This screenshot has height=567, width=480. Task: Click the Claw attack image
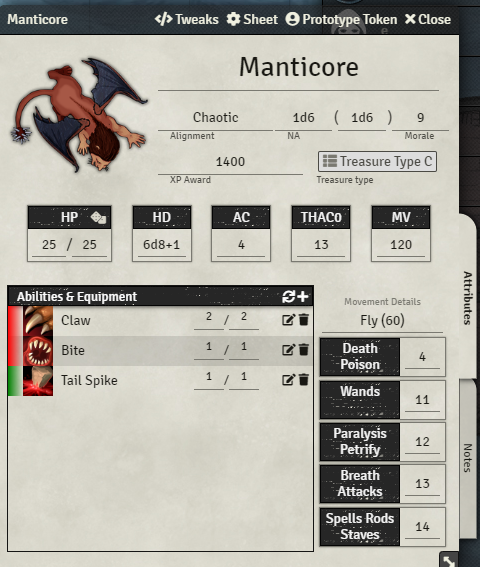(38, 321)
